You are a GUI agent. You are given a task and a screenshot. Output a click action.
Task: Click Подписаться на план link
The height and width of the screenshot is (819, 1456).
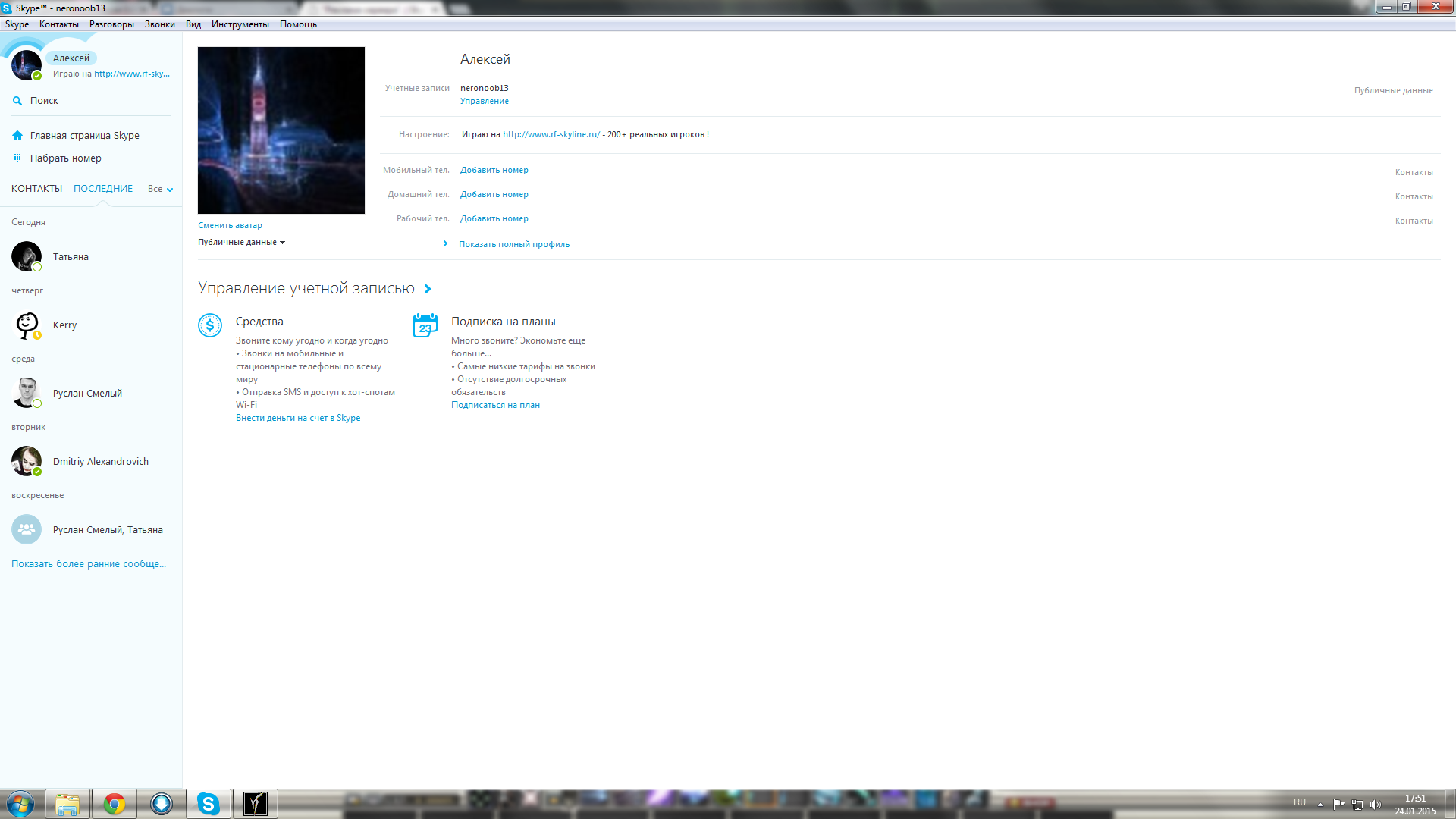point(495,405)
